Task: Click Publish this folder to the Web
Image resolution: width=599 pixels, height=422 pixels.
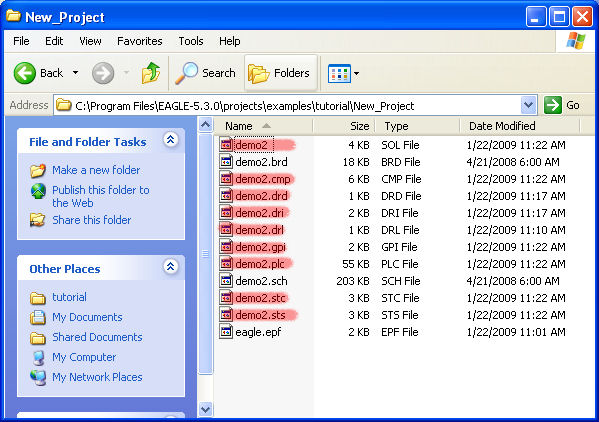Action: (100, 196)
